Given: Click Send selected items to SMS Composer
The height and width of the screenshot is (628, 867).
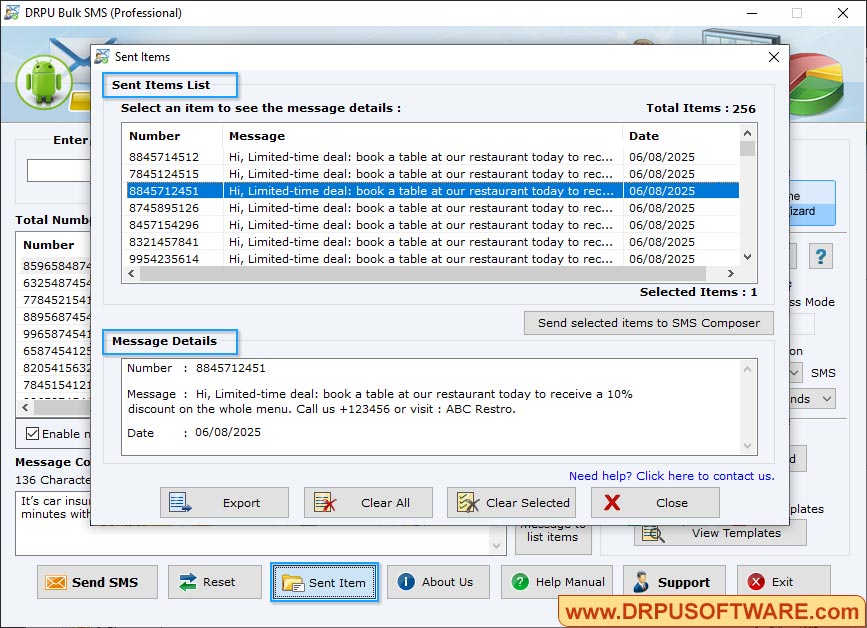Looking at the screenshot, I should (647, 323).
